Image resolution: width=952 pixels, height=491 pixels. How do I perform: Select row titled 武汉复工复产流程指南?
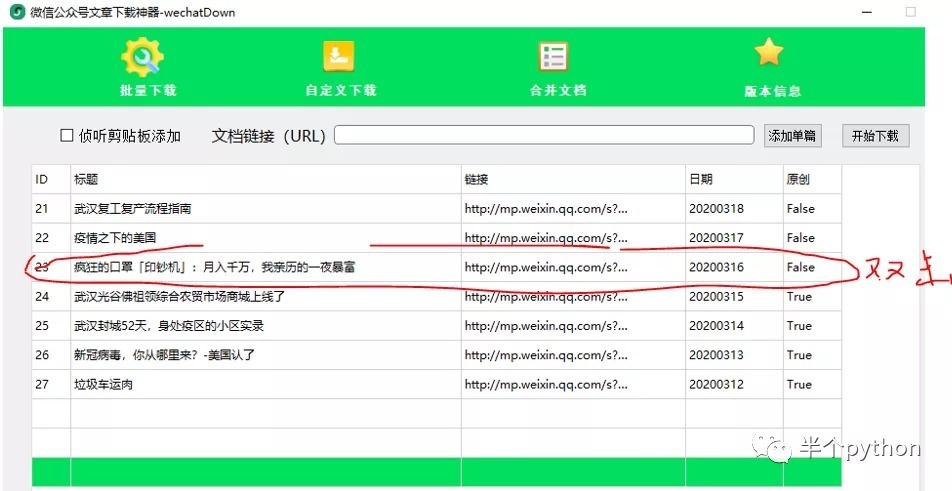(437, 209)
